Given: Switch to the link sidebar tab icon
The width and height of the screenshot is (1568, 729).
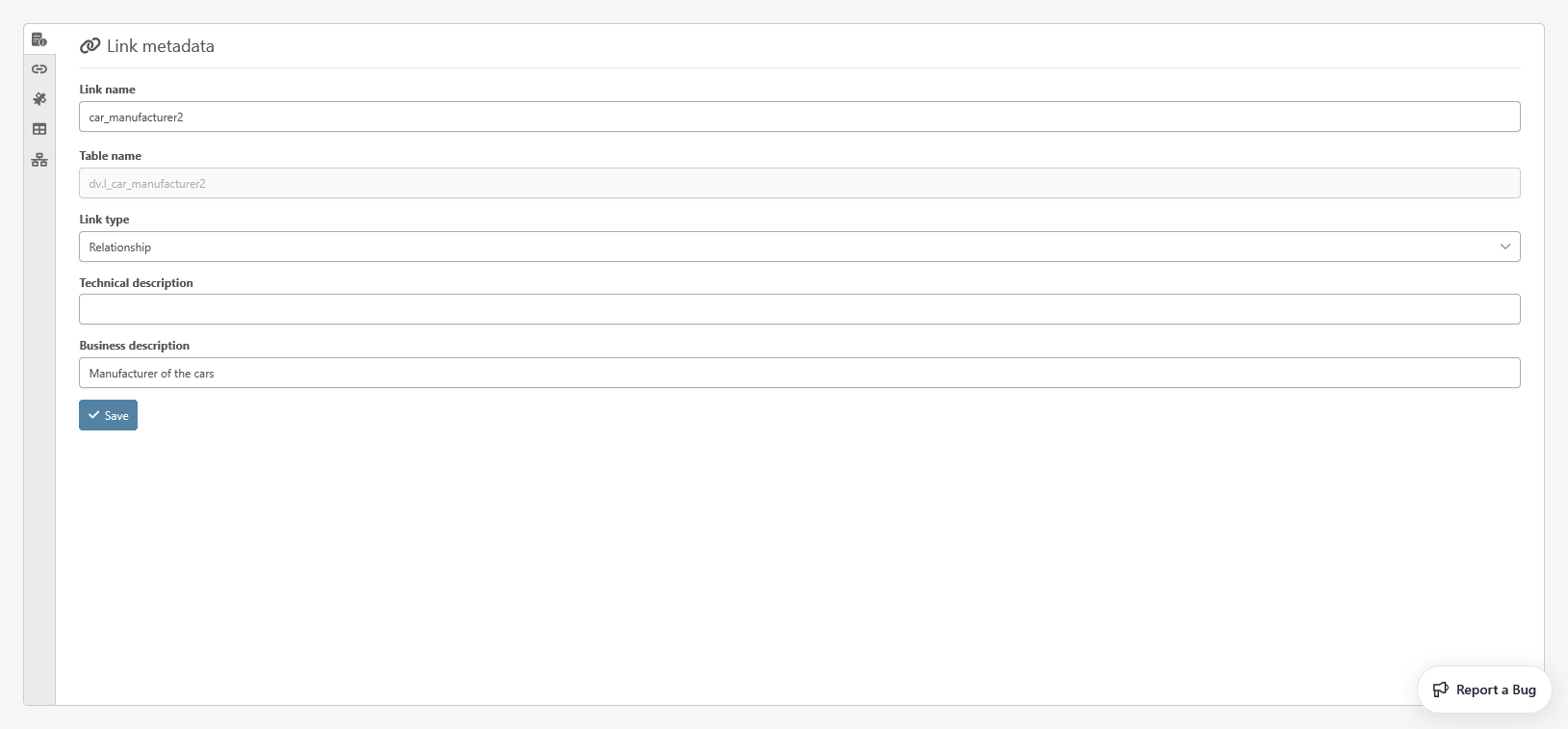Looking at the screenshot, I should pyautogui.click(x=39, y=69).
